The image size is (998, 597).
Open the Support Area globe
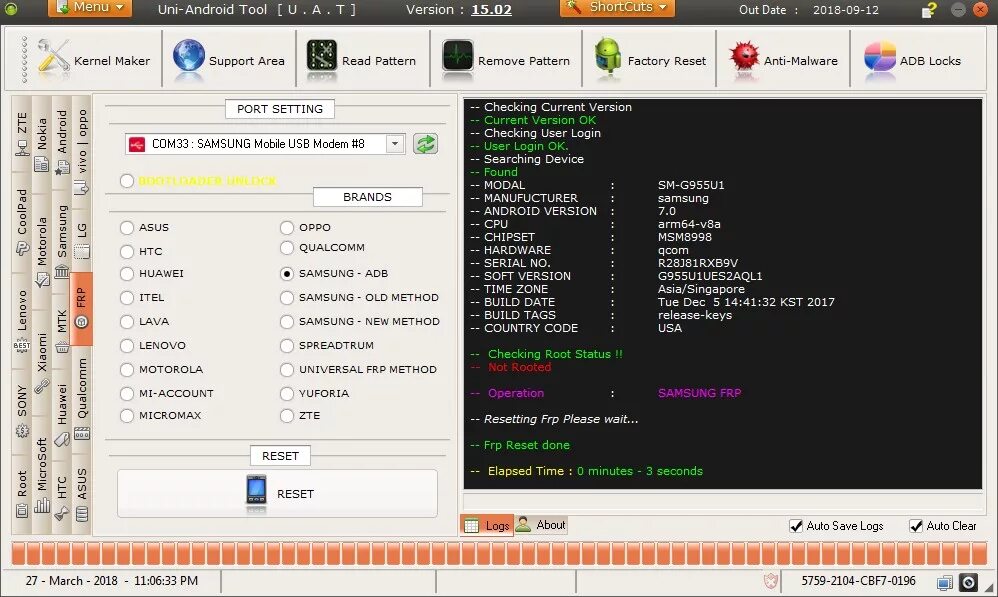tap(228, 60)
